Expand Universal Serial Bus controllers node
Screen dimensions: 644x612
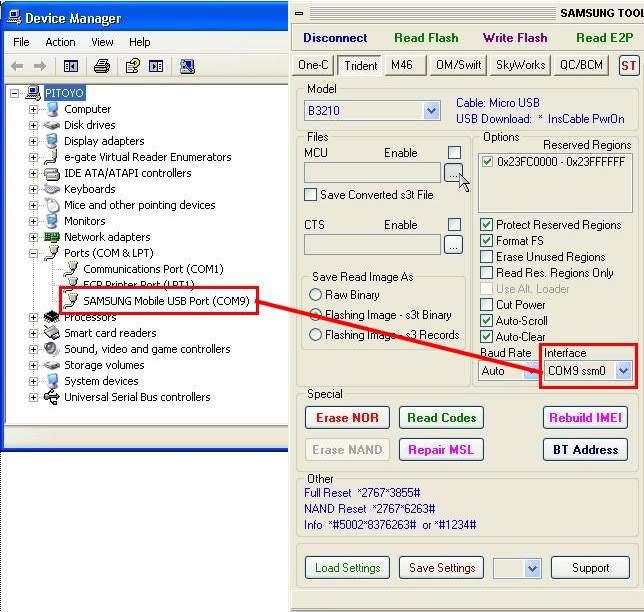point(33,397)
